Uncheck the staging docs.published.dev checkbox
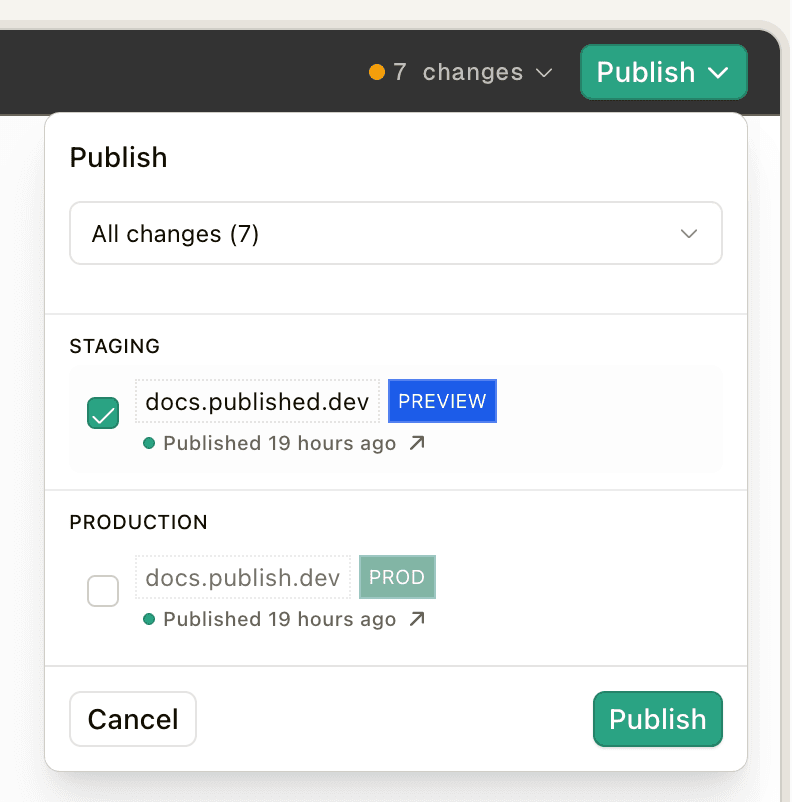 [103, 412]
